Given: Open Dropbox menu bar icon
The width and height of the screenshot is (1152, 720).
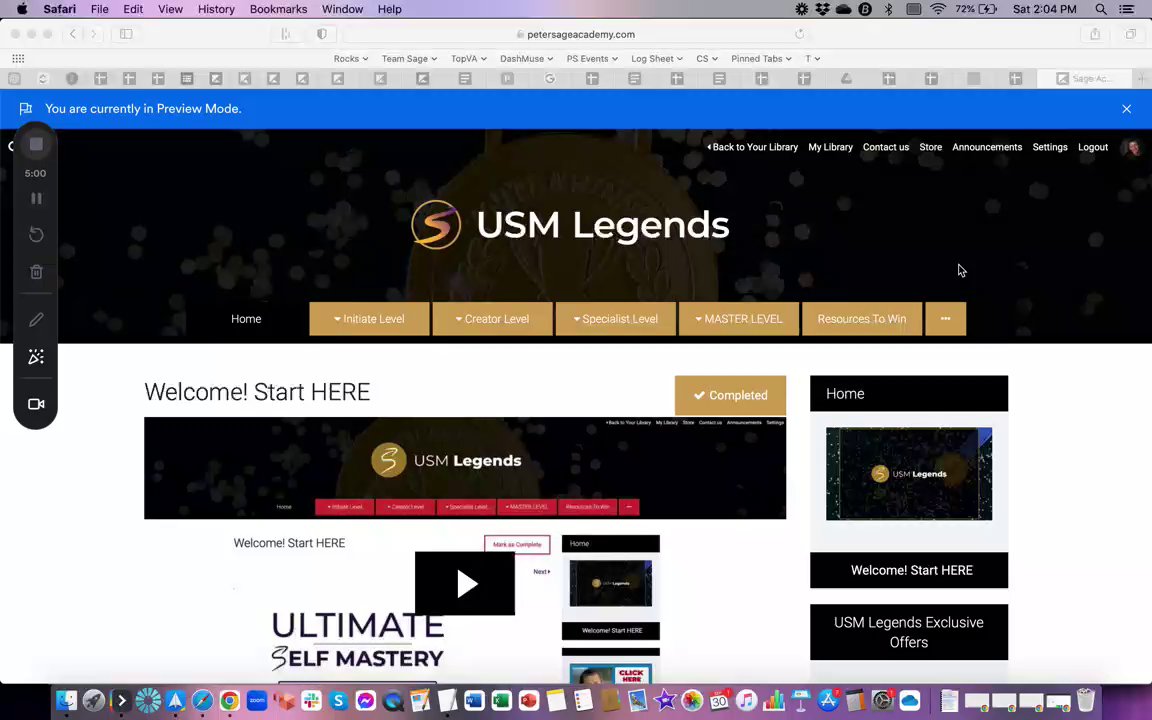Looking at the screenshot, I should [x=822, y=9].
